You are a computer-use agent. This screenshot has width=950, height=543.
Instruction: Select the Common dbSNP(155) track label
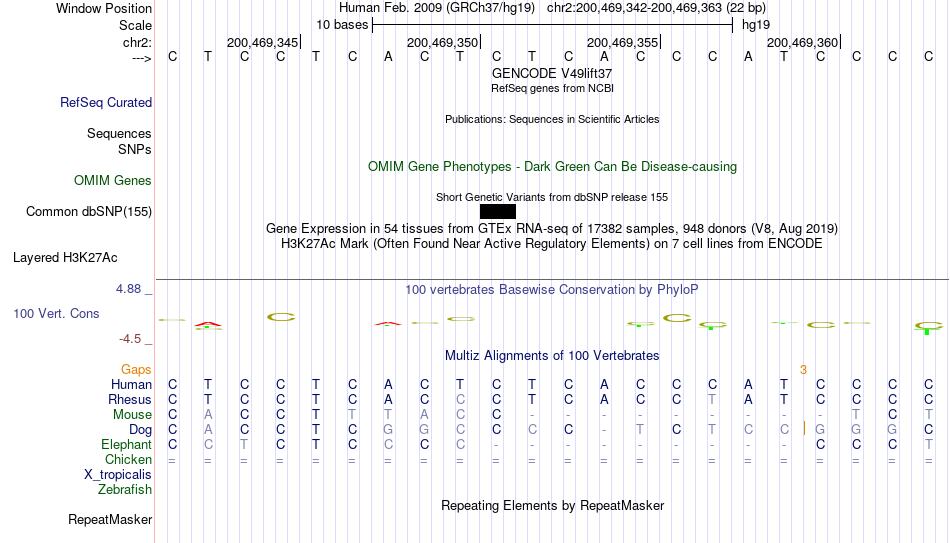pos(88,212)
